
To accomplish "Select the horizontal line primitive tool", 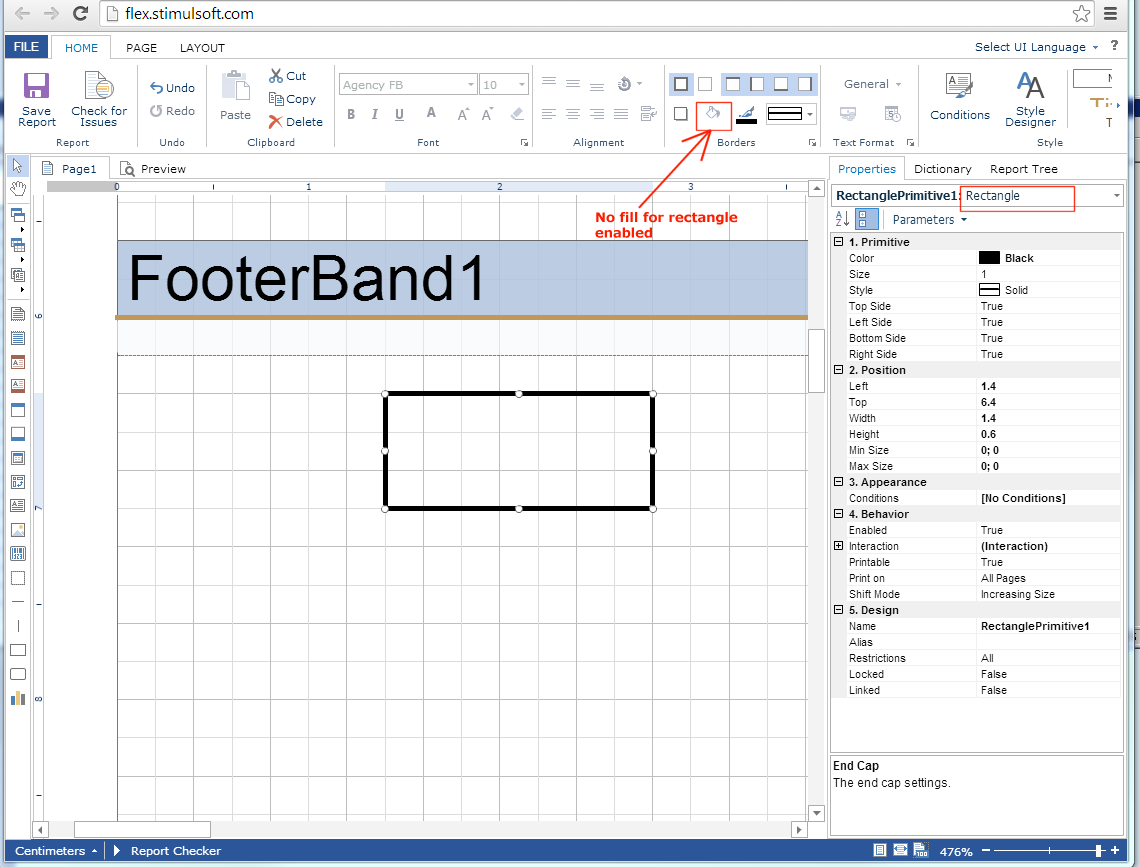I will point(18,602).
